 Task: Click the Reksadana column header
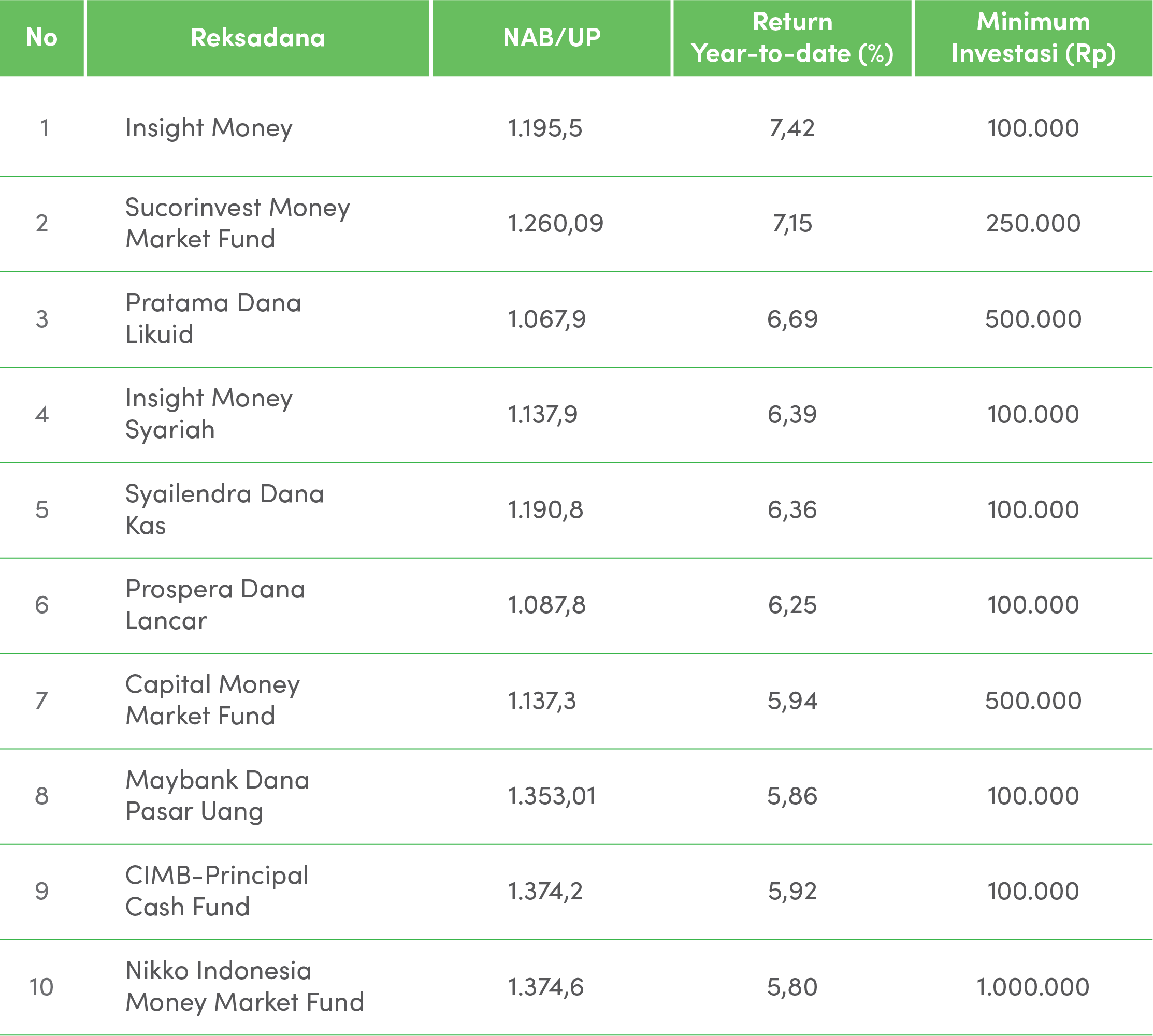258,38
